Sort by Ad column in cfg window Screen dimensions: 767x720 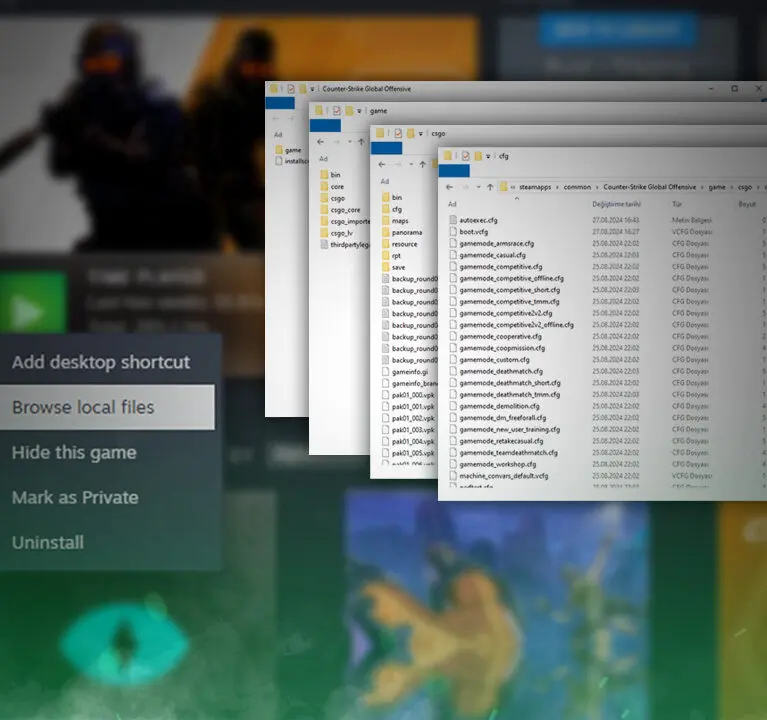point(451,204)
